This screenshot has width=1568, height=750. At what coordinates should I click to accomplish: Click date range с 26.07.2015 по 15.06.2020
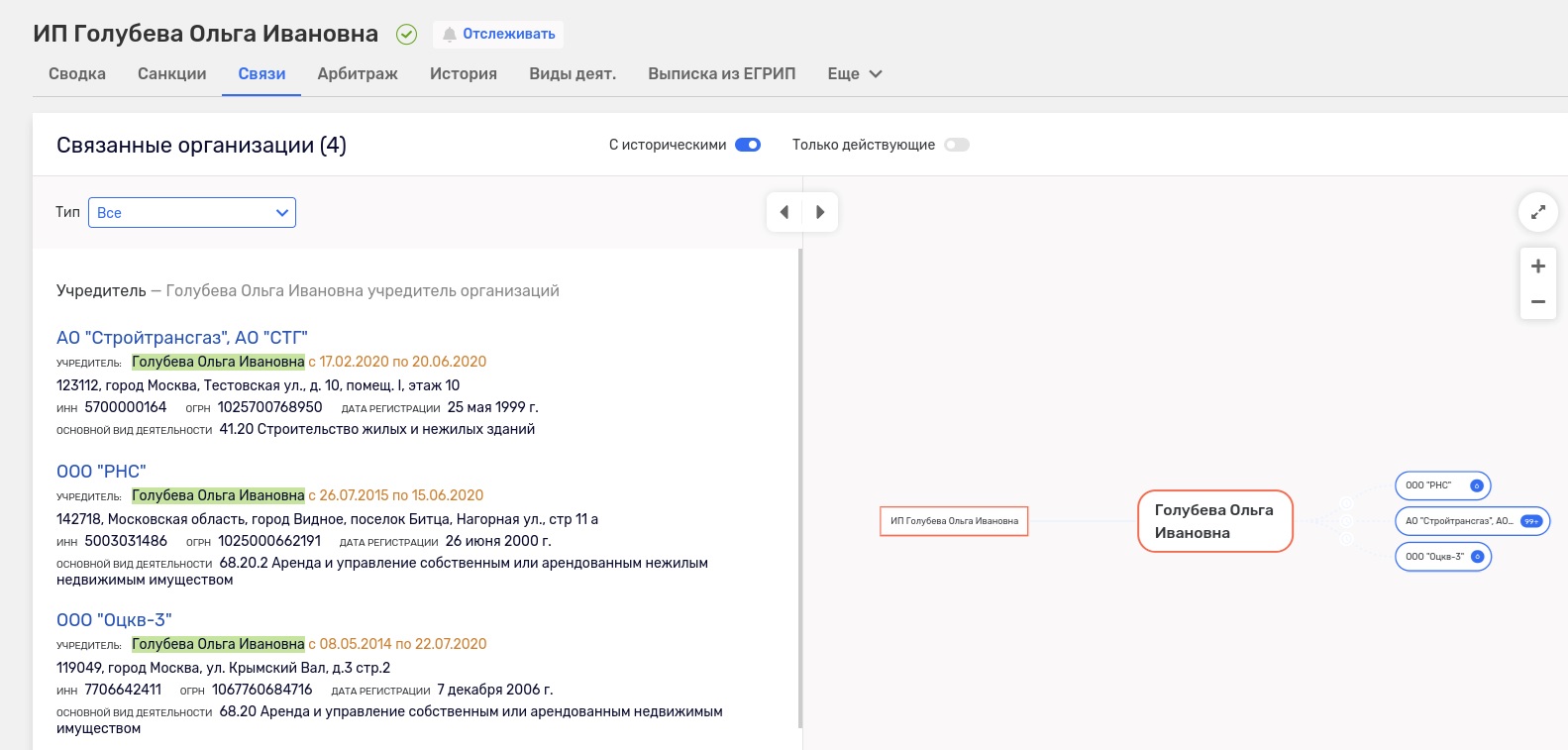(x=396, y=495)
